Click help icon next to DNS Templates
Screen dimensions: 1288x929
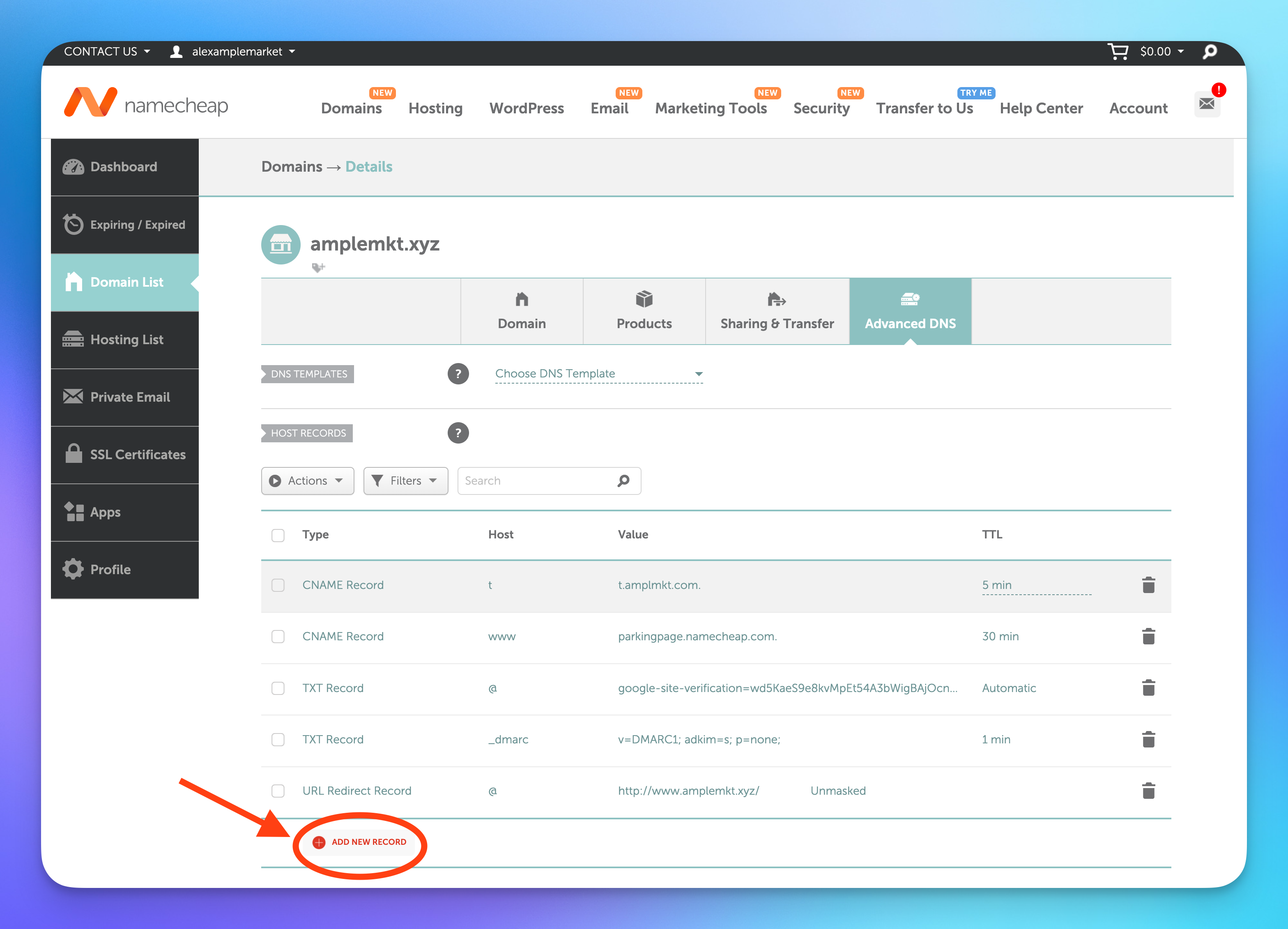tap(458, 374)
